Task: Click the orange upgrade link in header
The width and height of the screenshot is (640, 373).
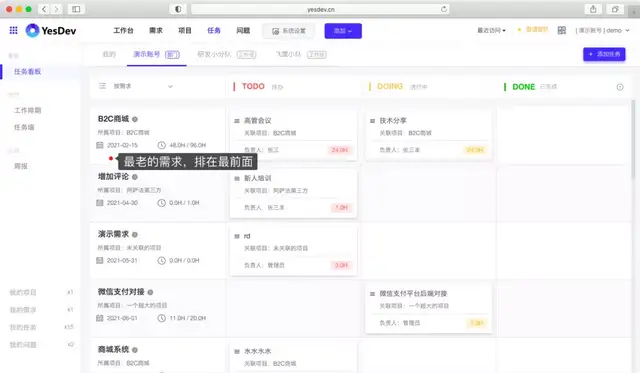Action: (533, 29)
